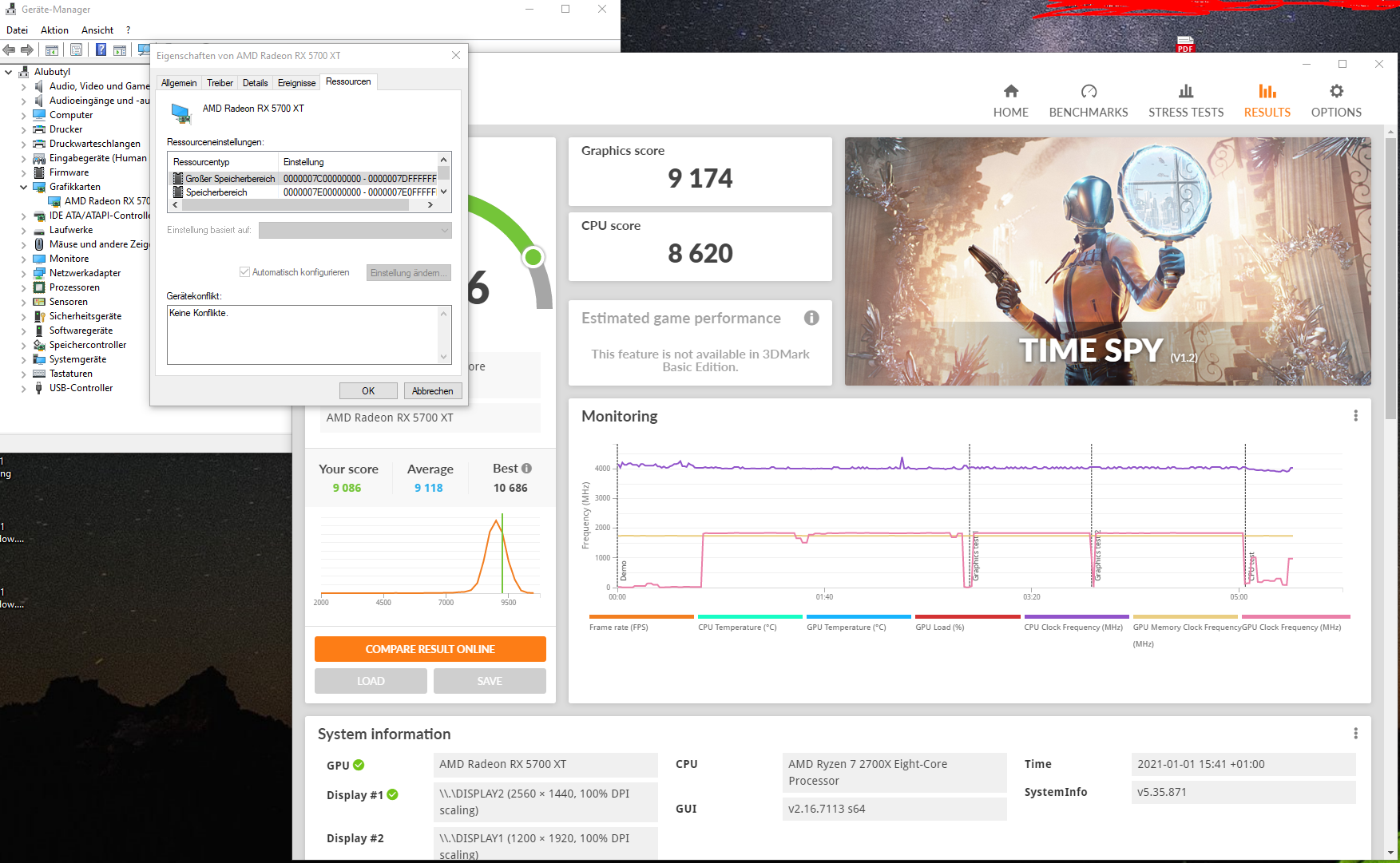
Task: Click the Drucker printer icon in device tree
Action: coord(39,129)
